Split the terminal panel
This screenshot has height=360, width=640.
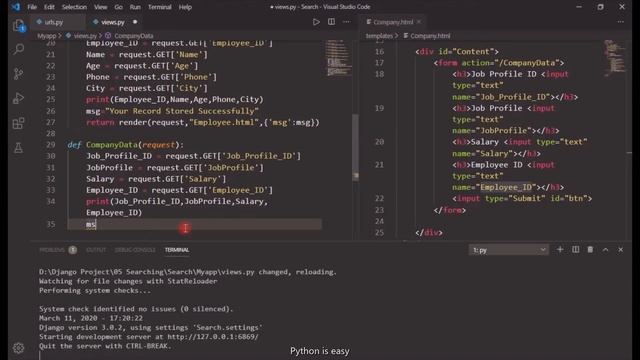click(575, 249)
